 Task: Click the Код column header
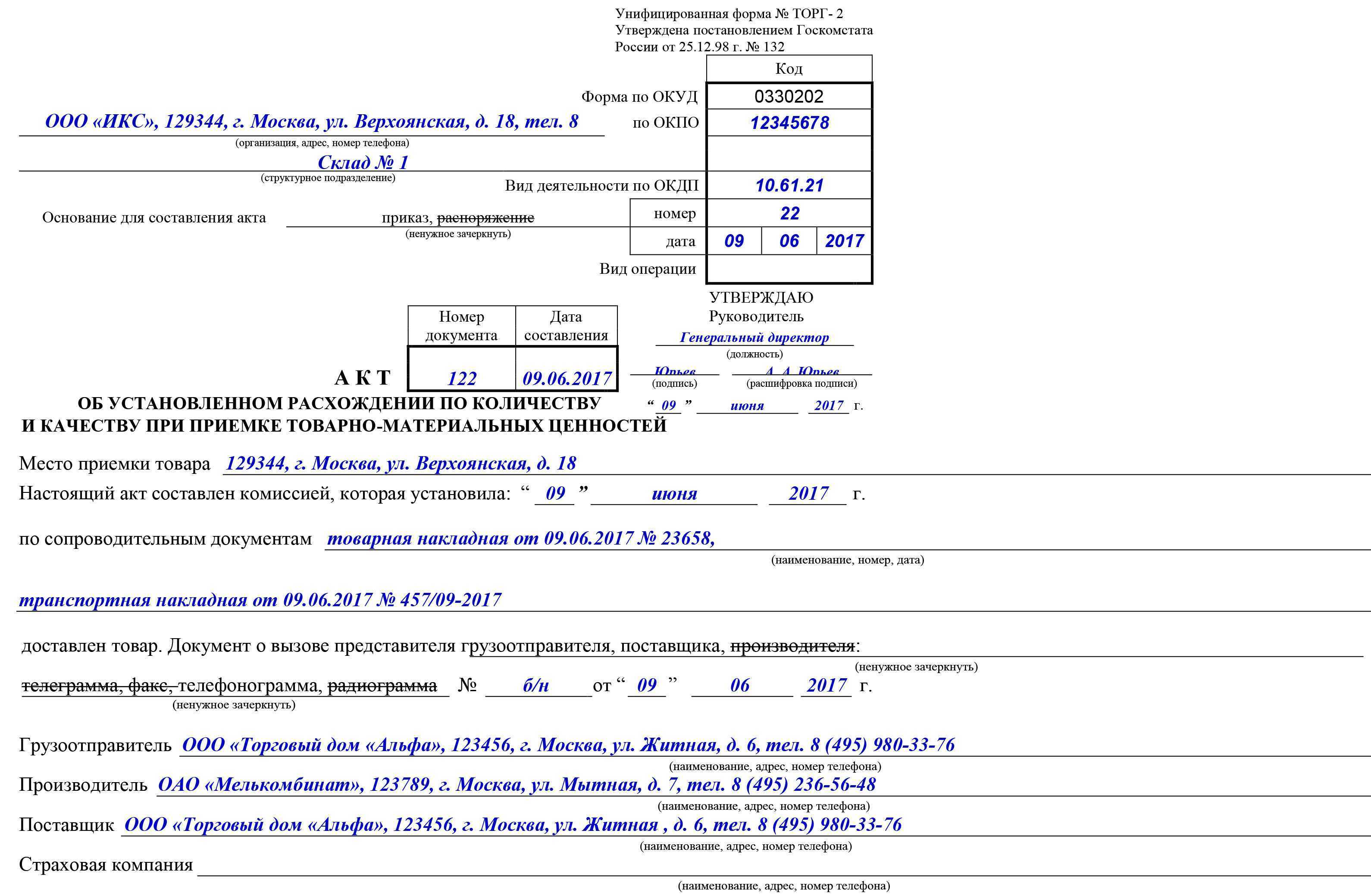pyautogui.click(x=789, y=69)
